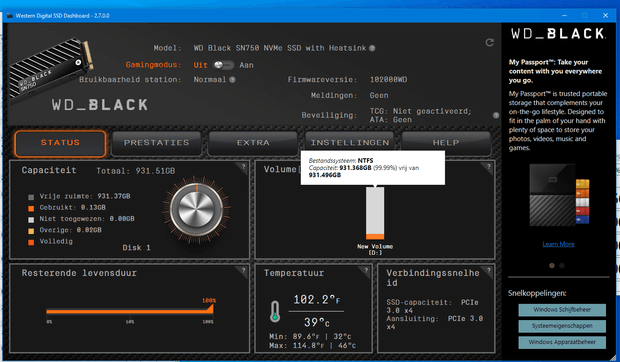Click the Volledig color swatch
The height and width of the screenshot is (362, 620).
point(31,242)
